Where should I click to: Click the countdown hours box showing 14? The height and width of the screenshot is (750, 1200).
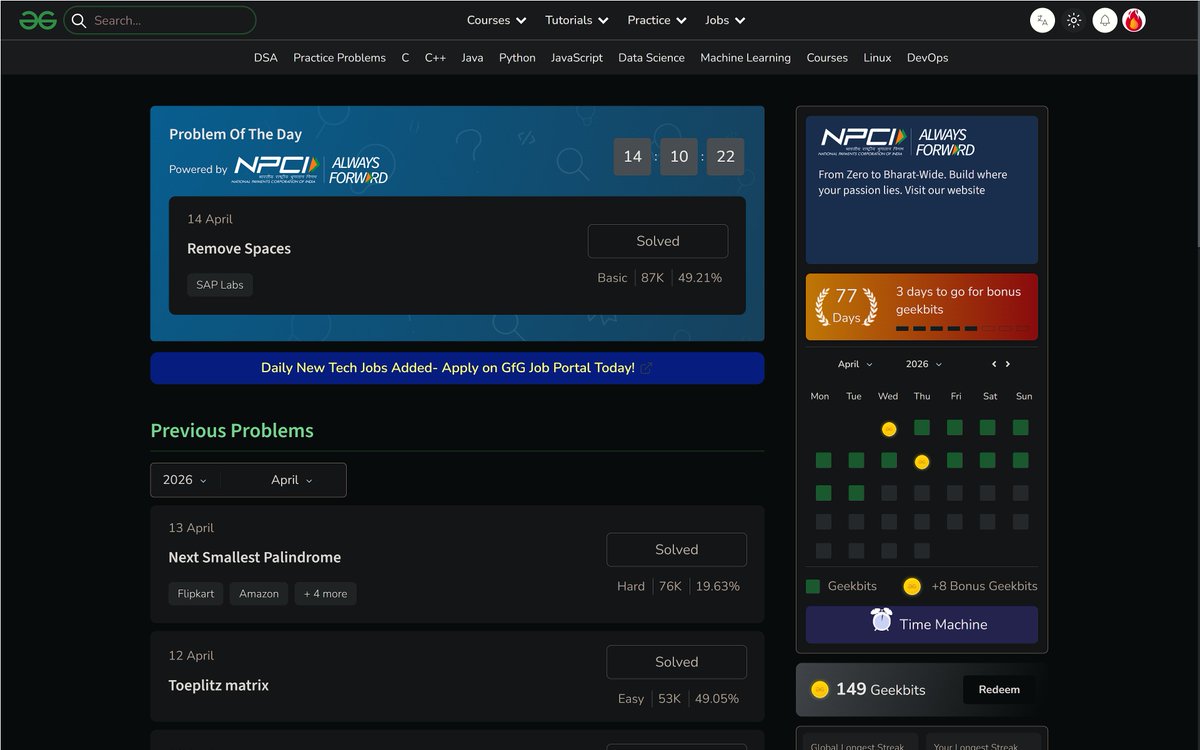tap(632, 156)
